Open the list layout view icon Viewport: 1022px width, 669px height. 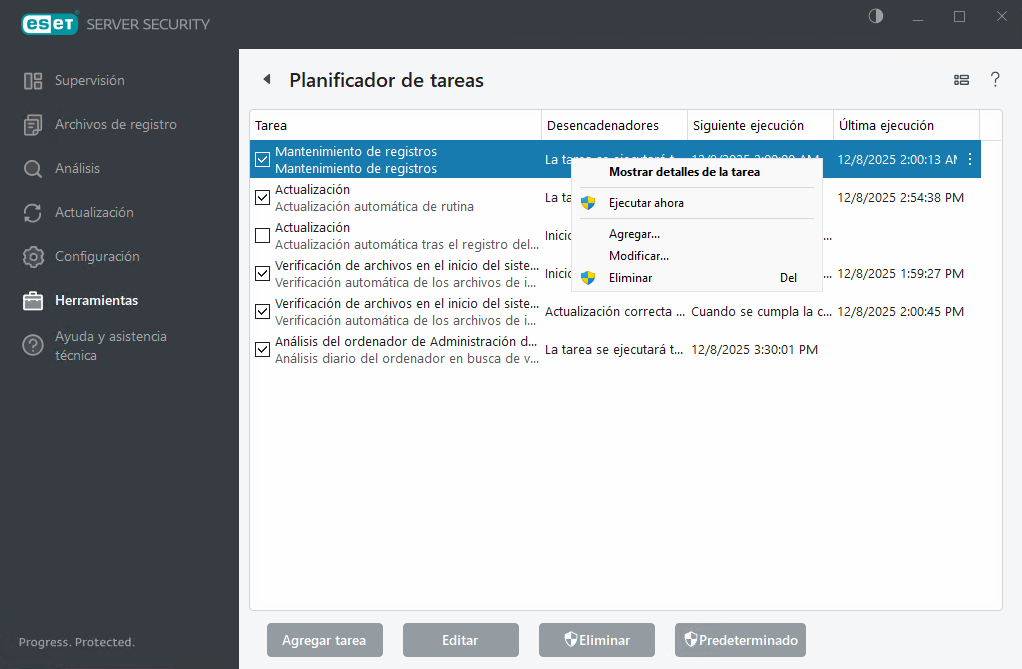coord(961,79)
